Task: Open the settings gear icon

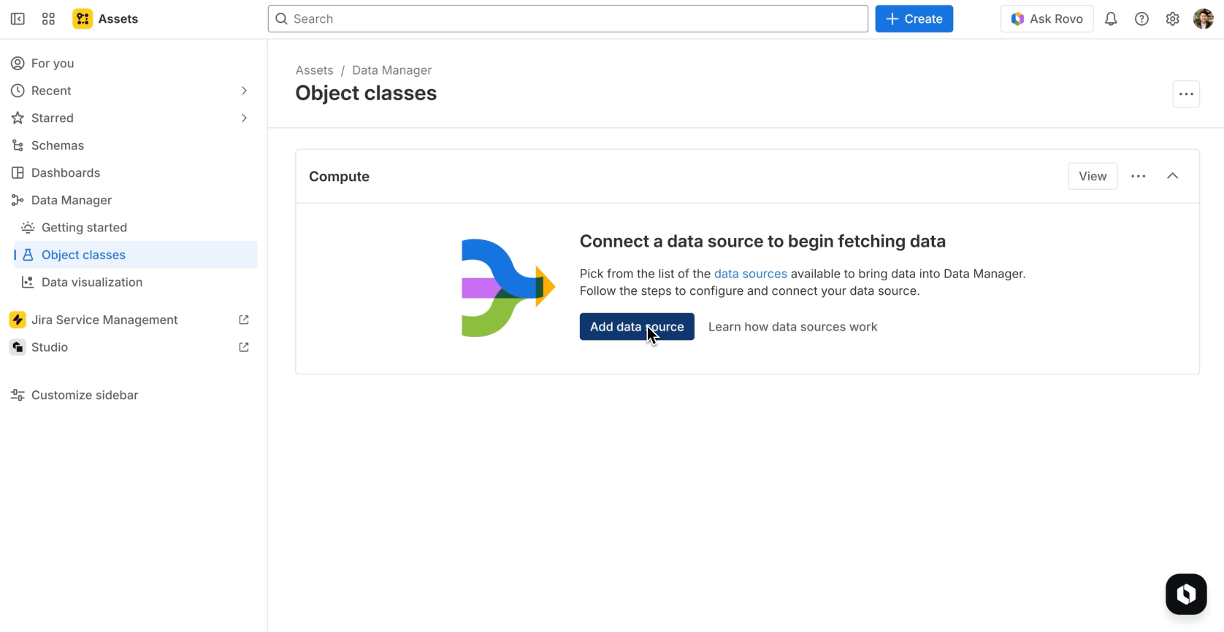Action: coord(1173,19)
